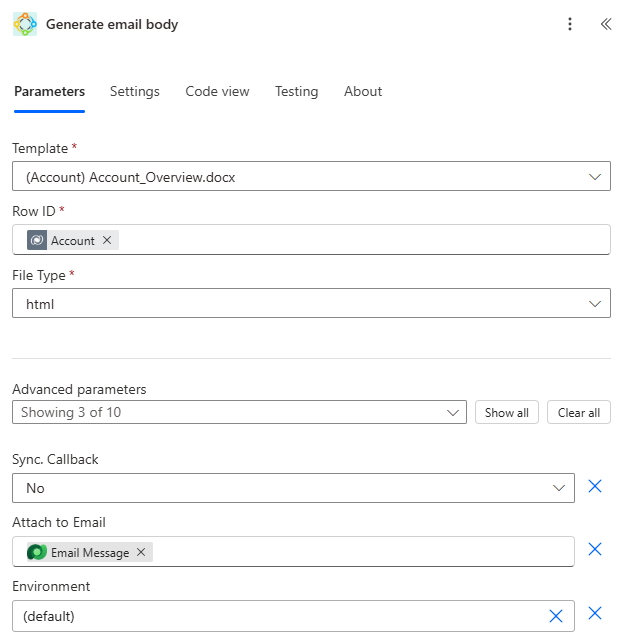Click the Email Message token icon
This screenshot has width=619, height=643.
[37, 552]
